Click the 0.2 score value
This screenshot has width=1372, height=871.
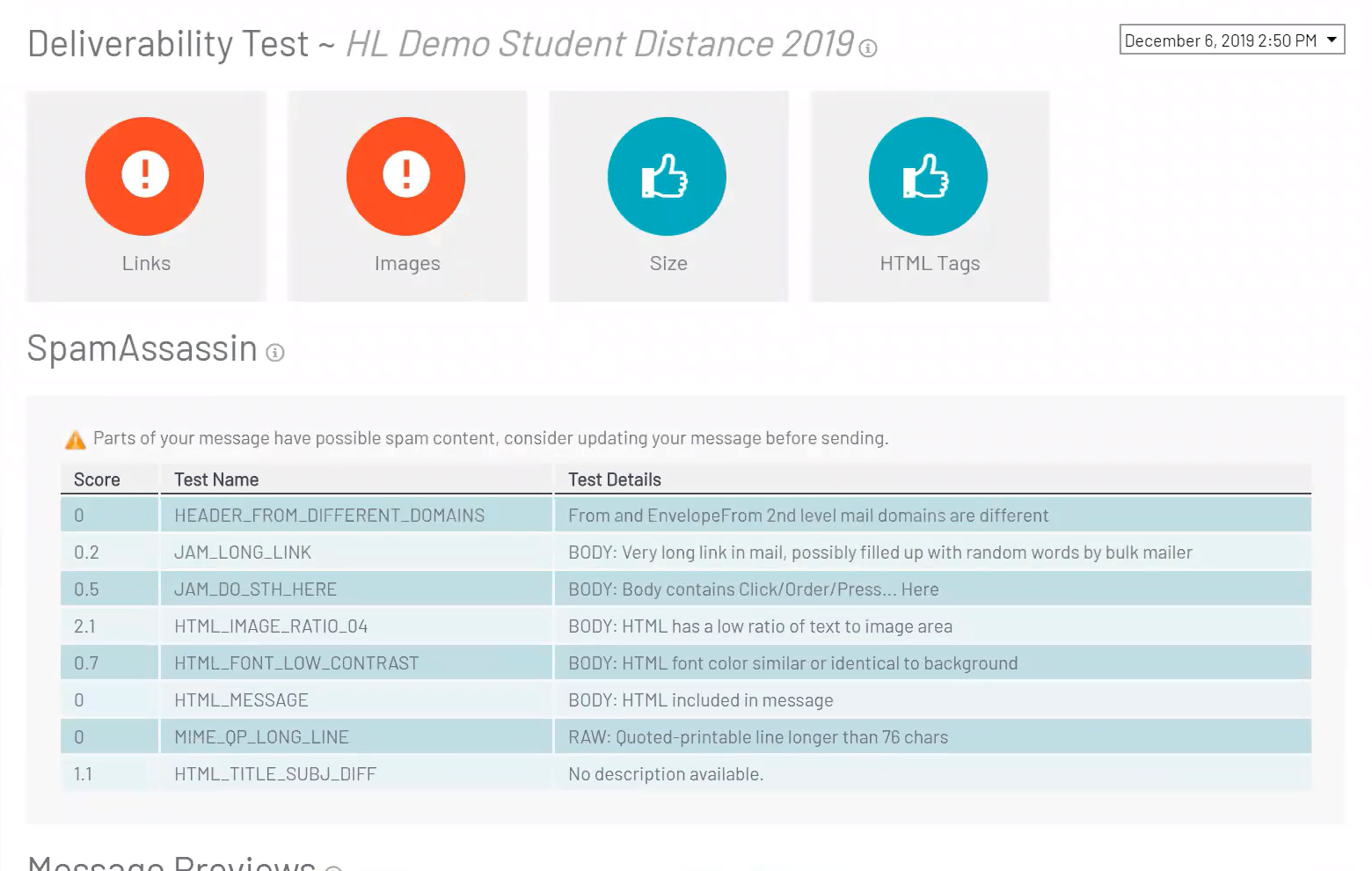click(86, 553)
